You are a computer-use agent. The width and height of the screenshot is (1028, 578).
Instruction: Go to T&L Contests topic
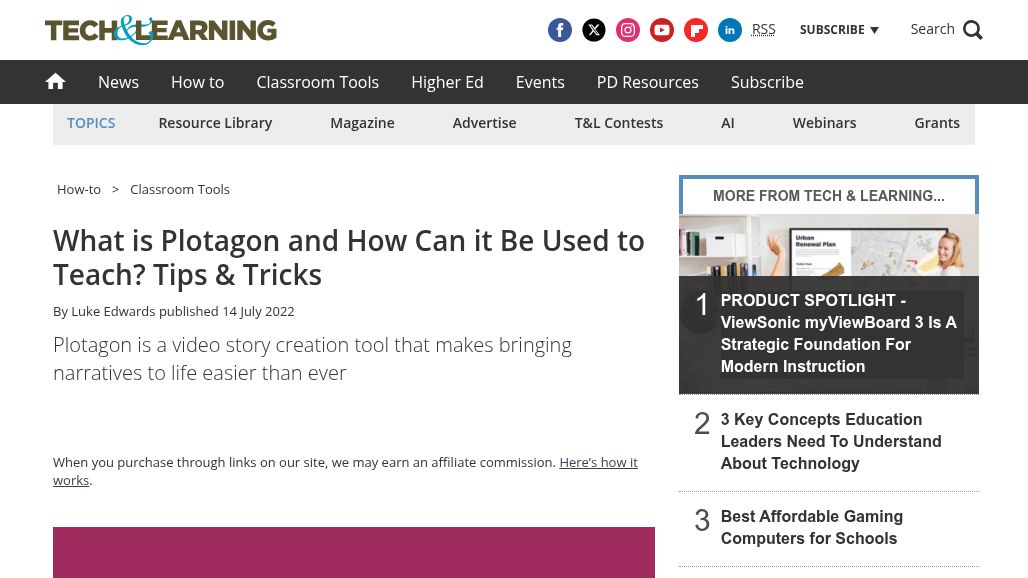[619, 123]
